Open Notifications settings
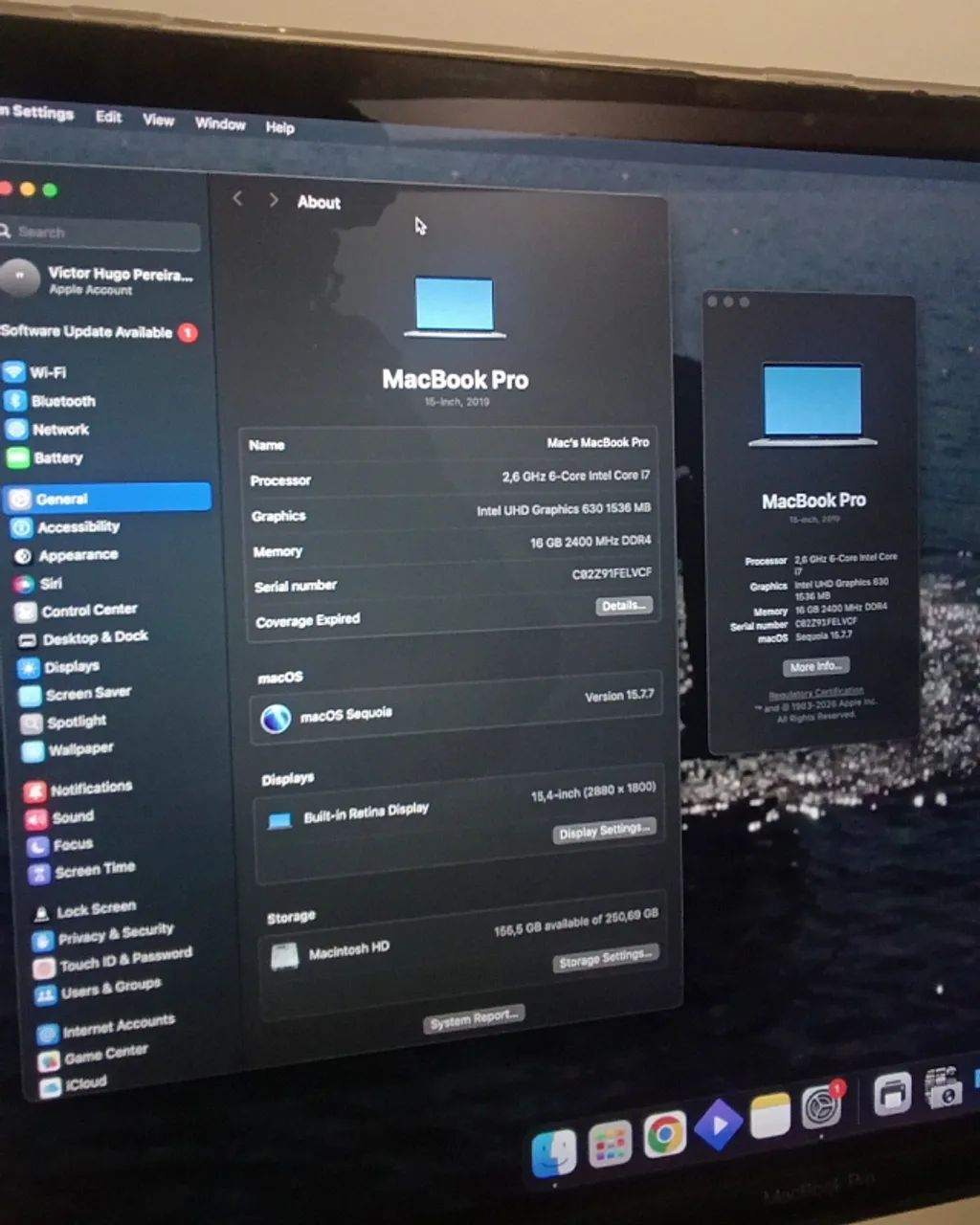980x1225 pixels. [x=78, y=790]
